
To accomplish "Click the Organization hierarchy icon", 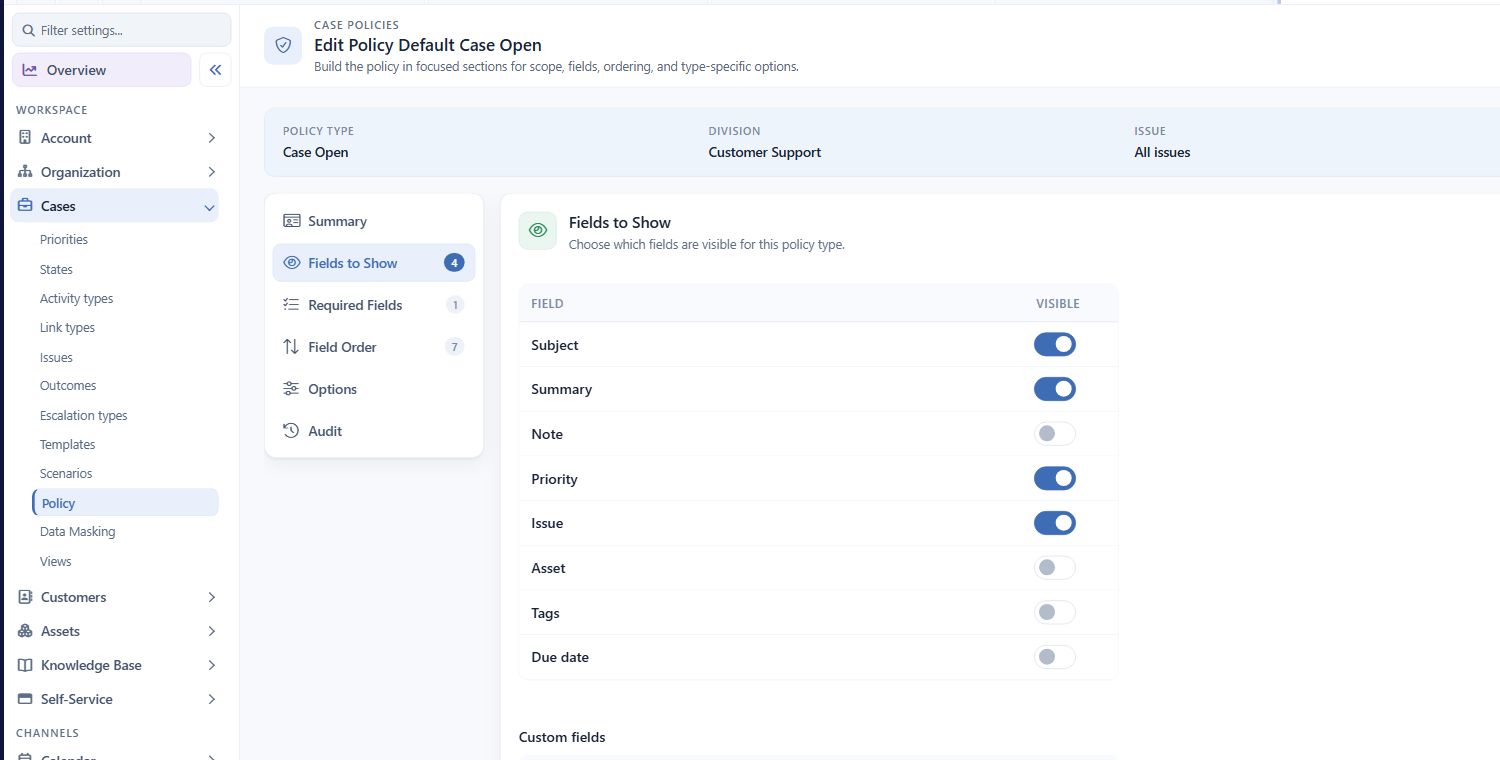I will click(25, 172).
